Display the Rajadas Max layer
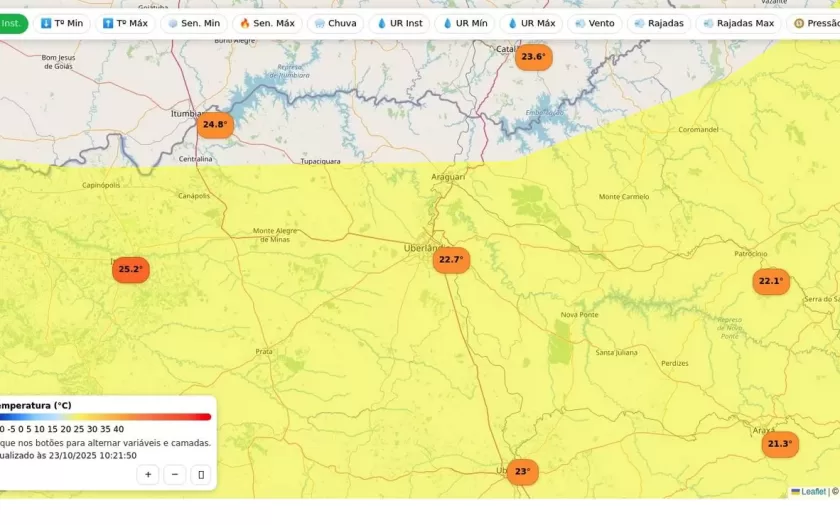This screenshot has height=525, width=840. (738, 23)
